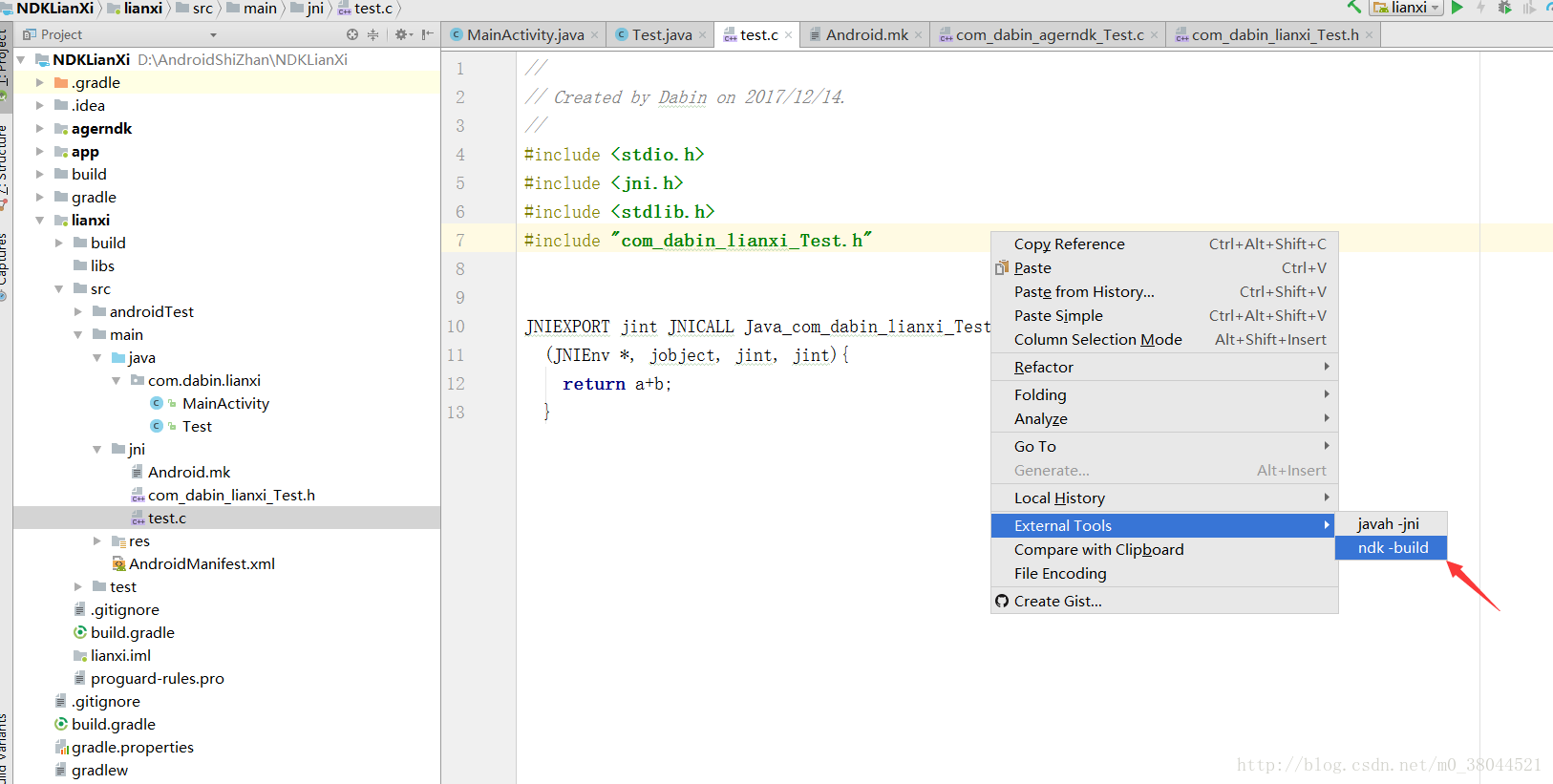1553x784 pixels.
Task: Choose Paste from History menu item
Action: 1164,291
